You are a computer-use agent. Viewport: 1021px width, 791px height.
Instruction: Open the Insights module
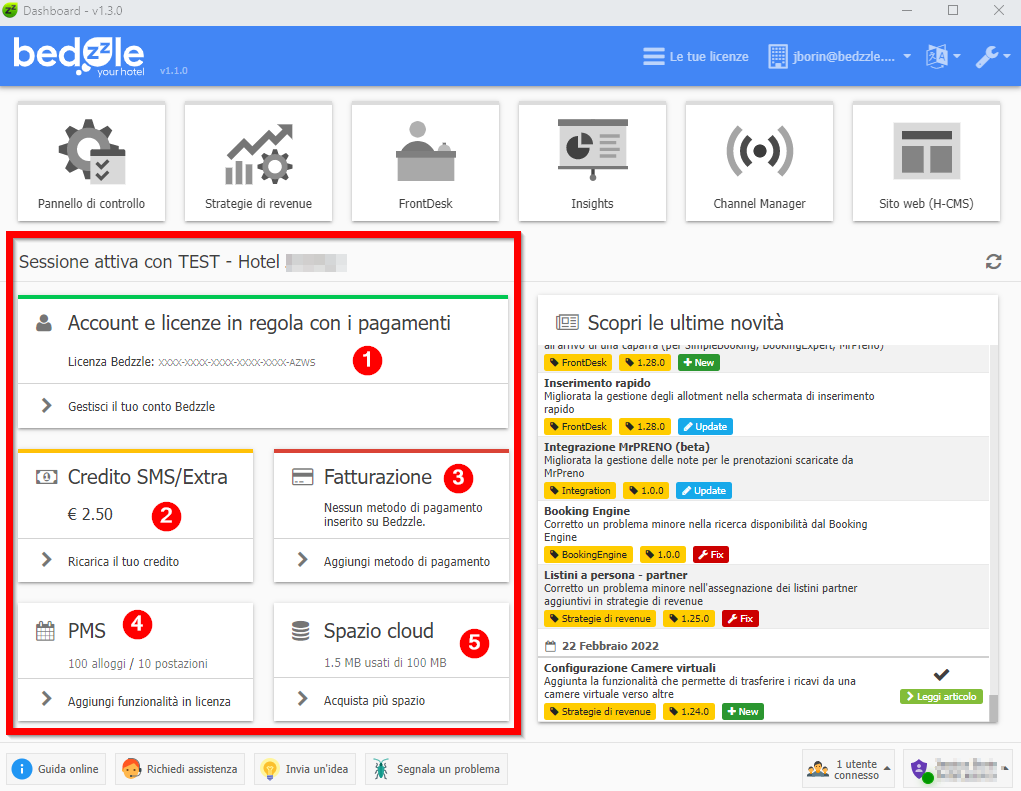coord(593,162)
